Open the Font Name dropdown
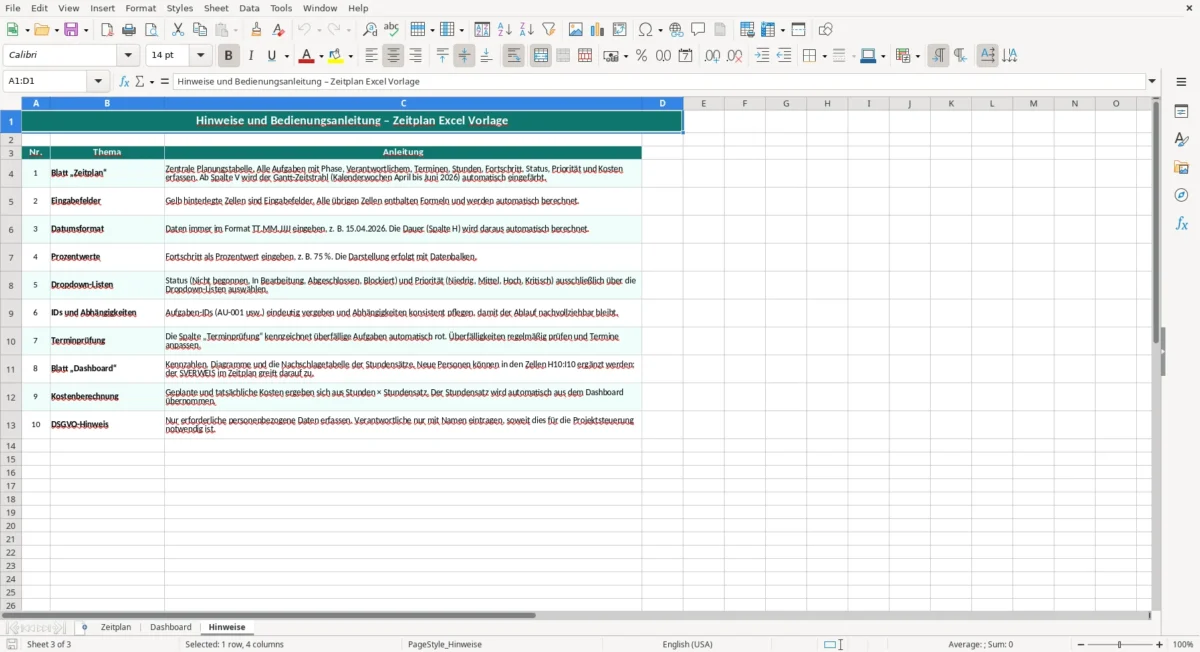Viewport: 1200px width, 652px height. [x=129, y=56]
